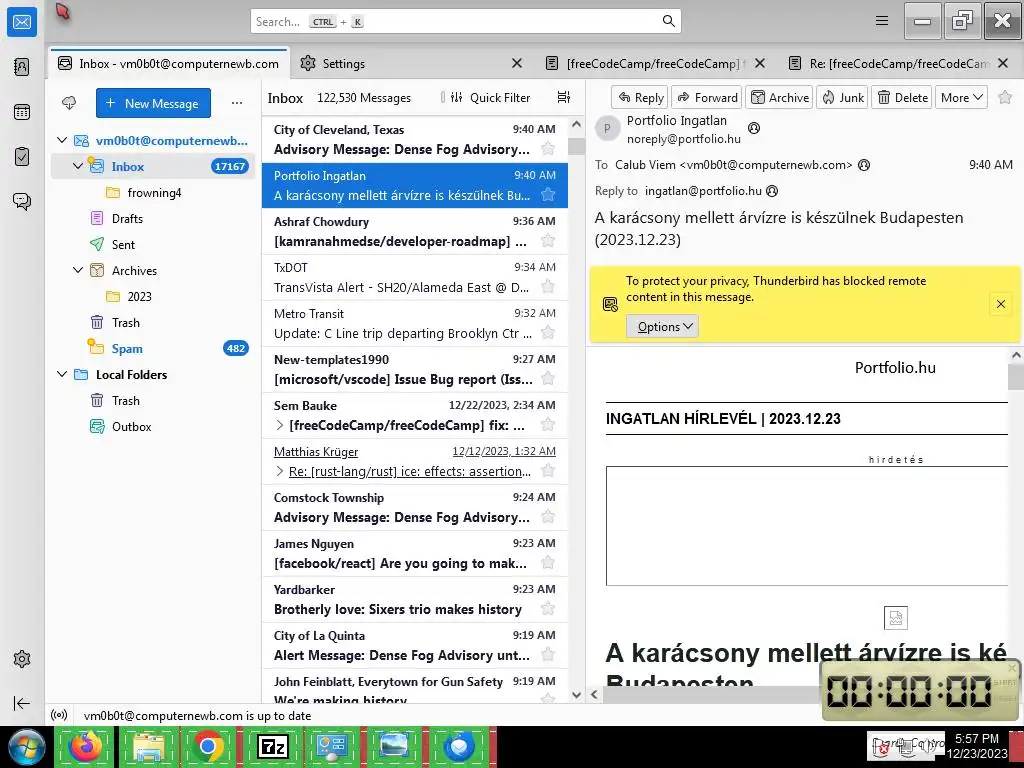The width and height of the screenshot is (1024, 768).
Task: Click the New Message button
Action: point(153,103)
